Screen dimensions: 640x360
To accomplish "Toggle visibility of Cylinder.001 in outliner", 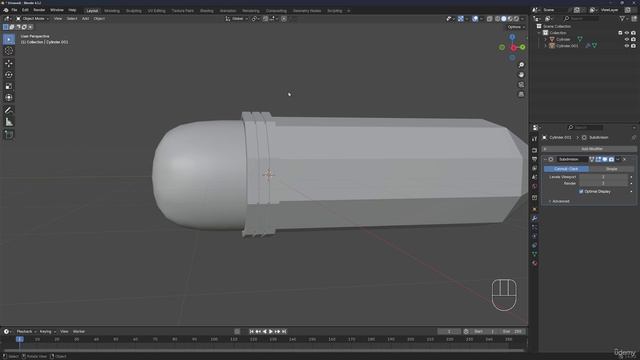I will pyautogui.click(x=627, y=46).
